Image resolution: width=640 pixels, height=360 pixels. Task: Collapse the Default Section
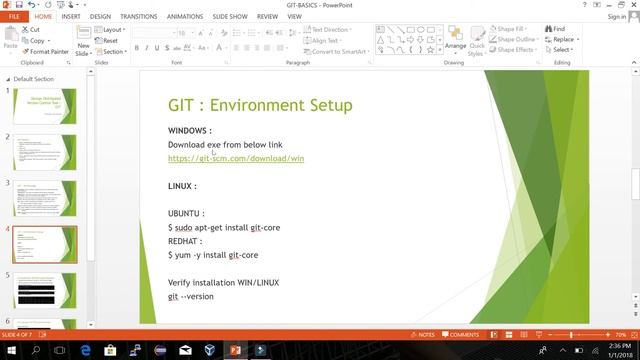[x=8, y=79]
